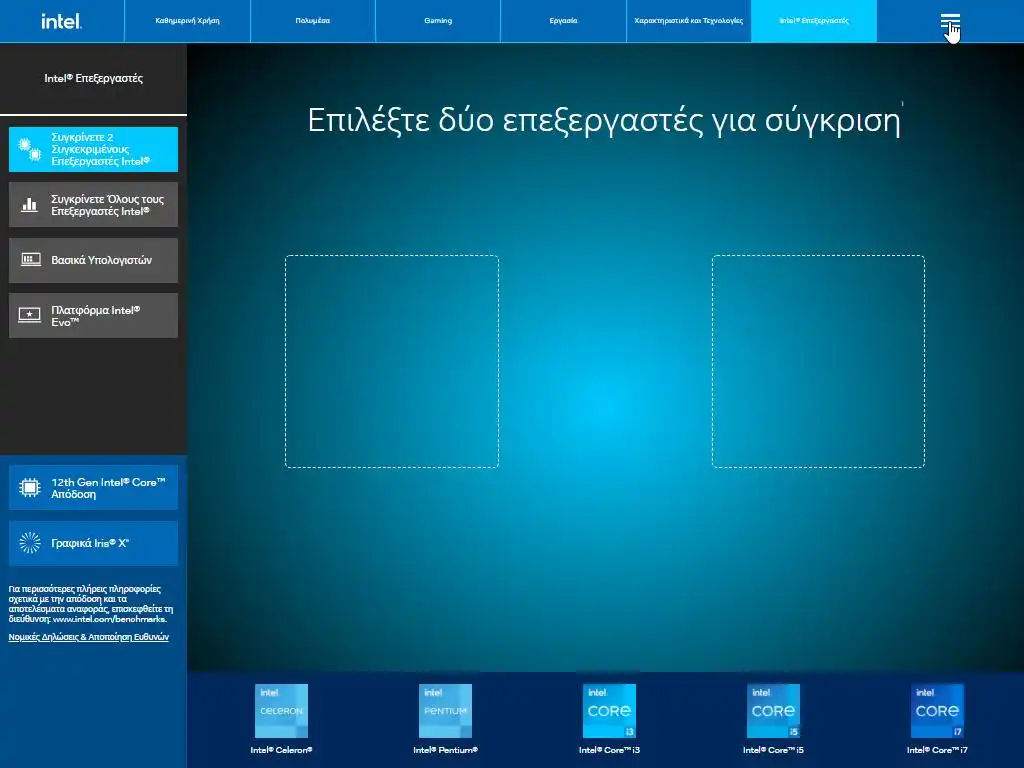Click the bar chart compare-all icon
The height and width of the screenshot is (768, 1024).
(x=29, y=205)
